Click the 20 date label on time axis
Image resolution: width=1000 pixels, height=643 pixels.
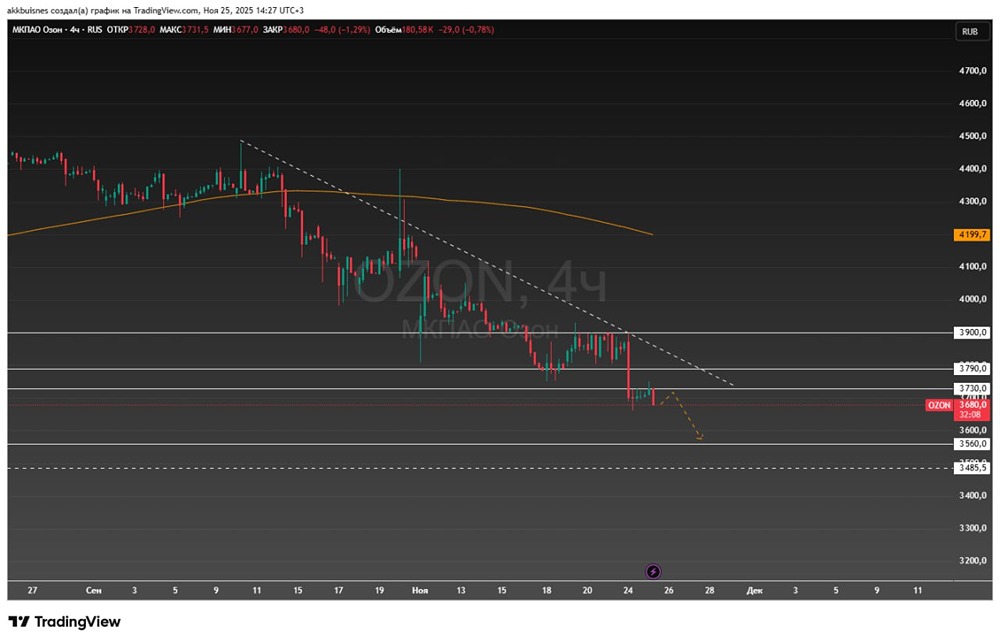tap(587, 591)
